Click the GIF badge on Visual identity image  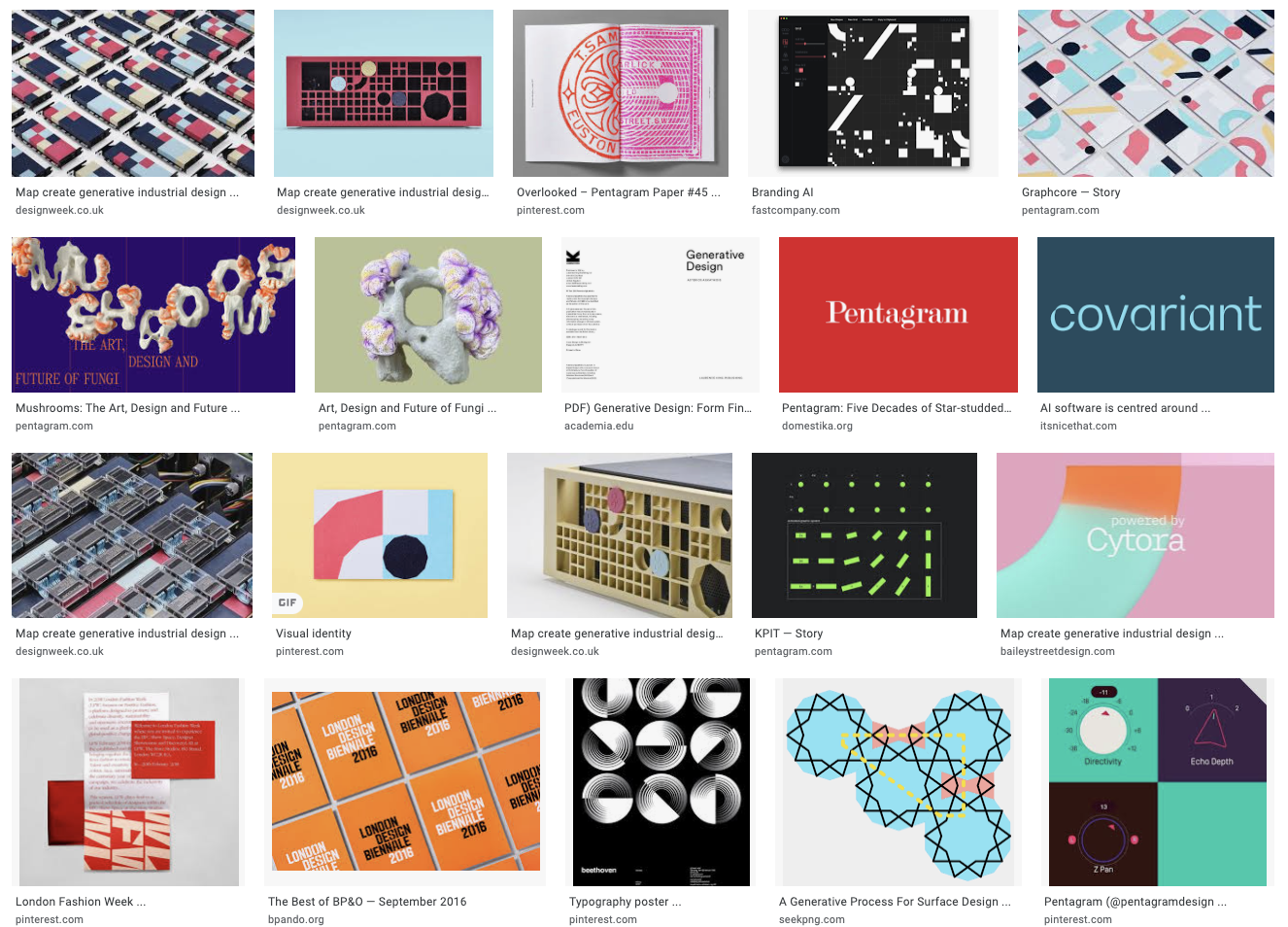288,602
